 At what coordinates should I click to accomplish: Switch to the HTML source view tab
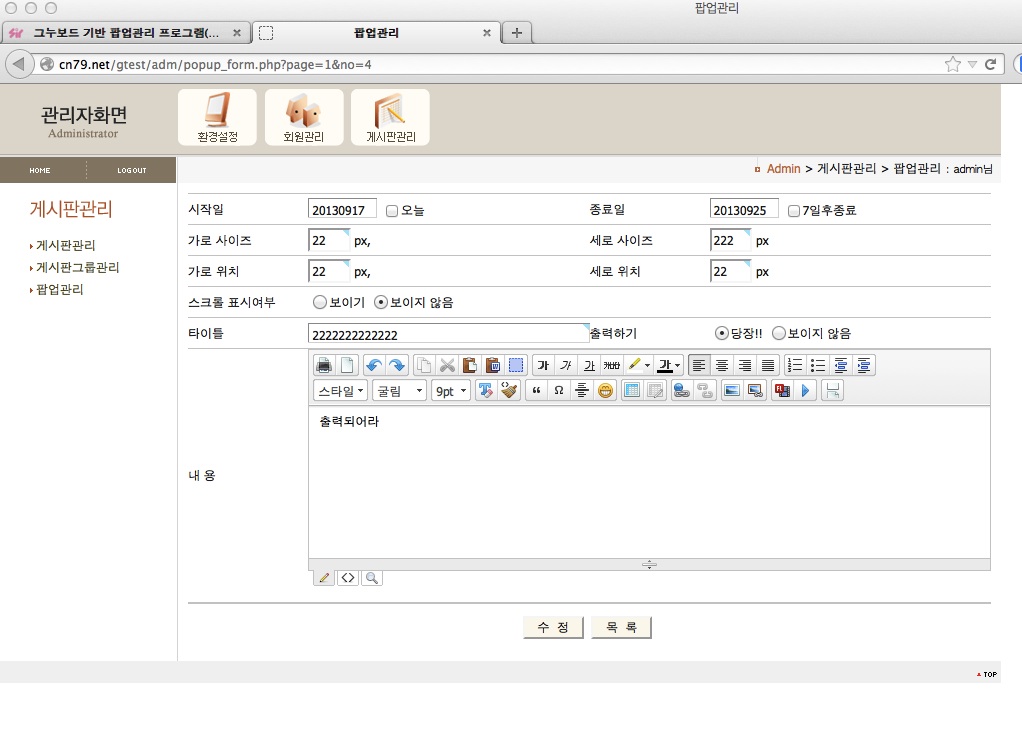348,578
